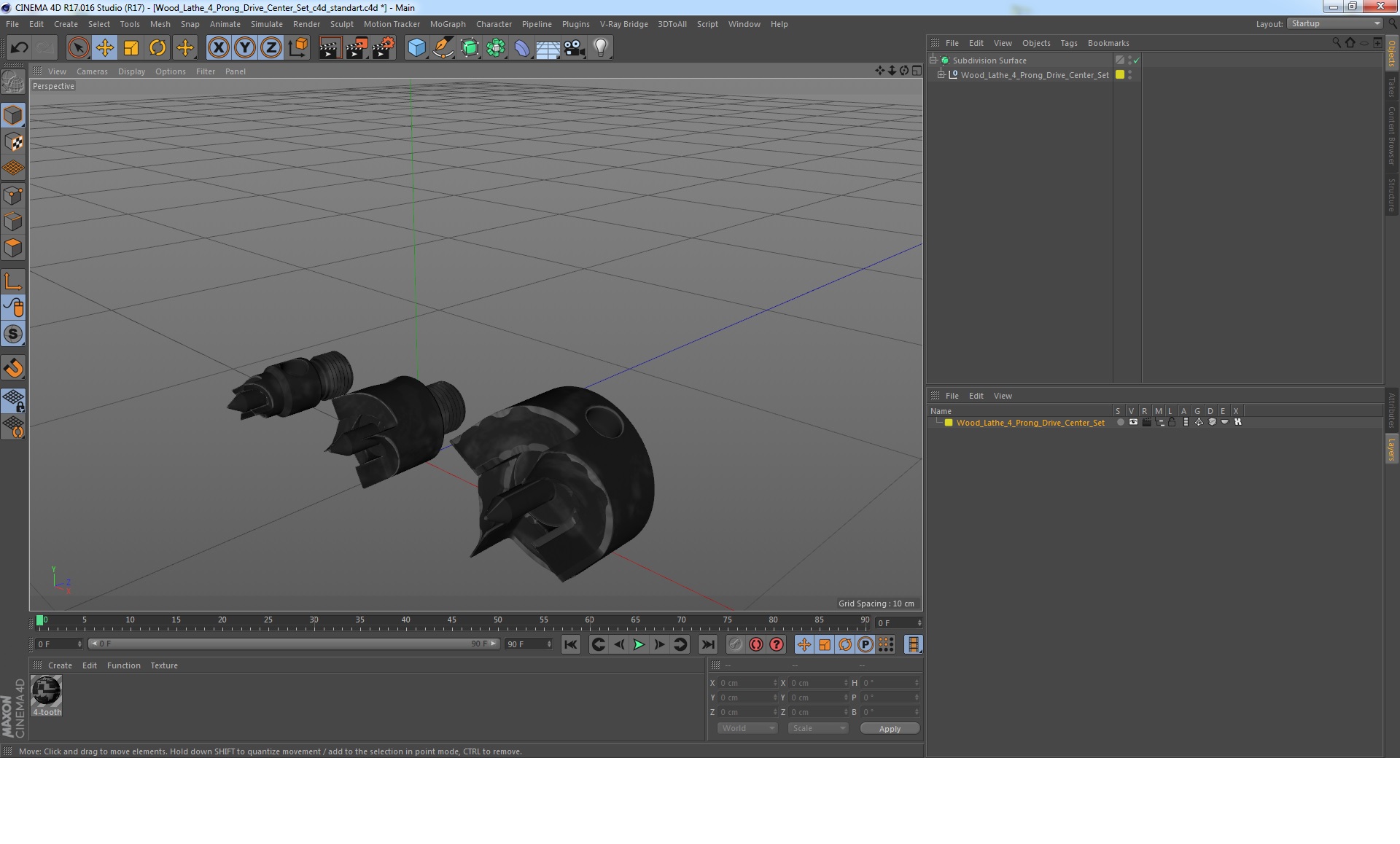Toggle viewport maximize icon
The image size is (1400, 844).
pos(917,71)
